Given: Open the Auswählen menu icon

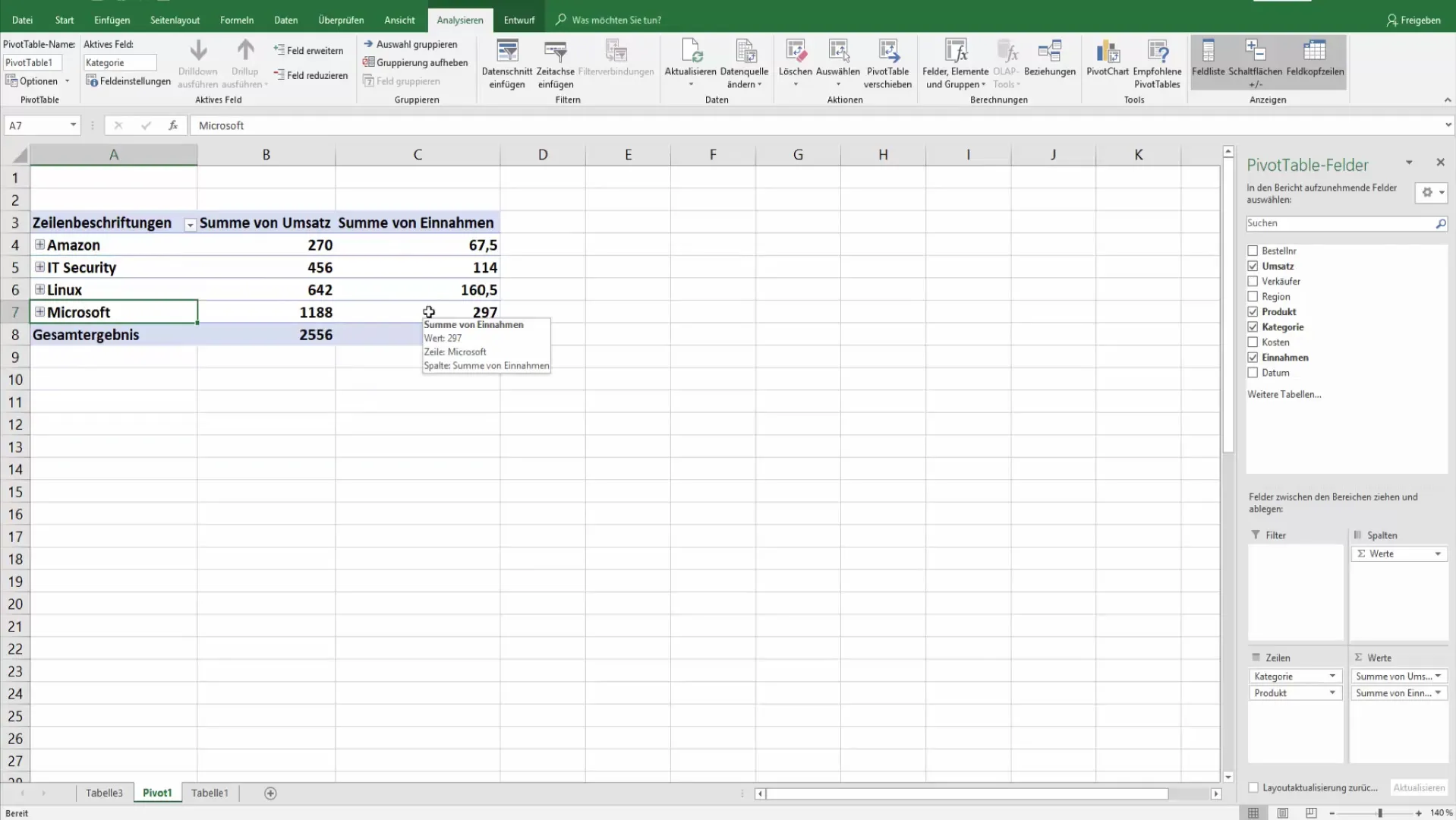Looking at the screenshot, I should 838,51.
